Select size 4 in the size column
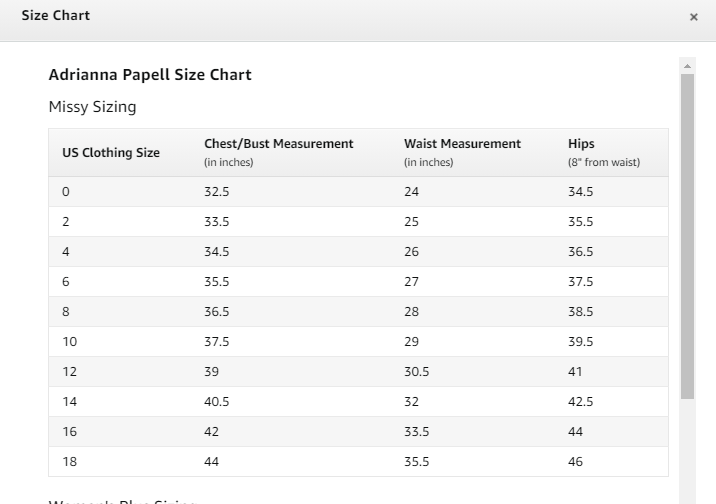716x504 pixels. click(x=66, y=252)
